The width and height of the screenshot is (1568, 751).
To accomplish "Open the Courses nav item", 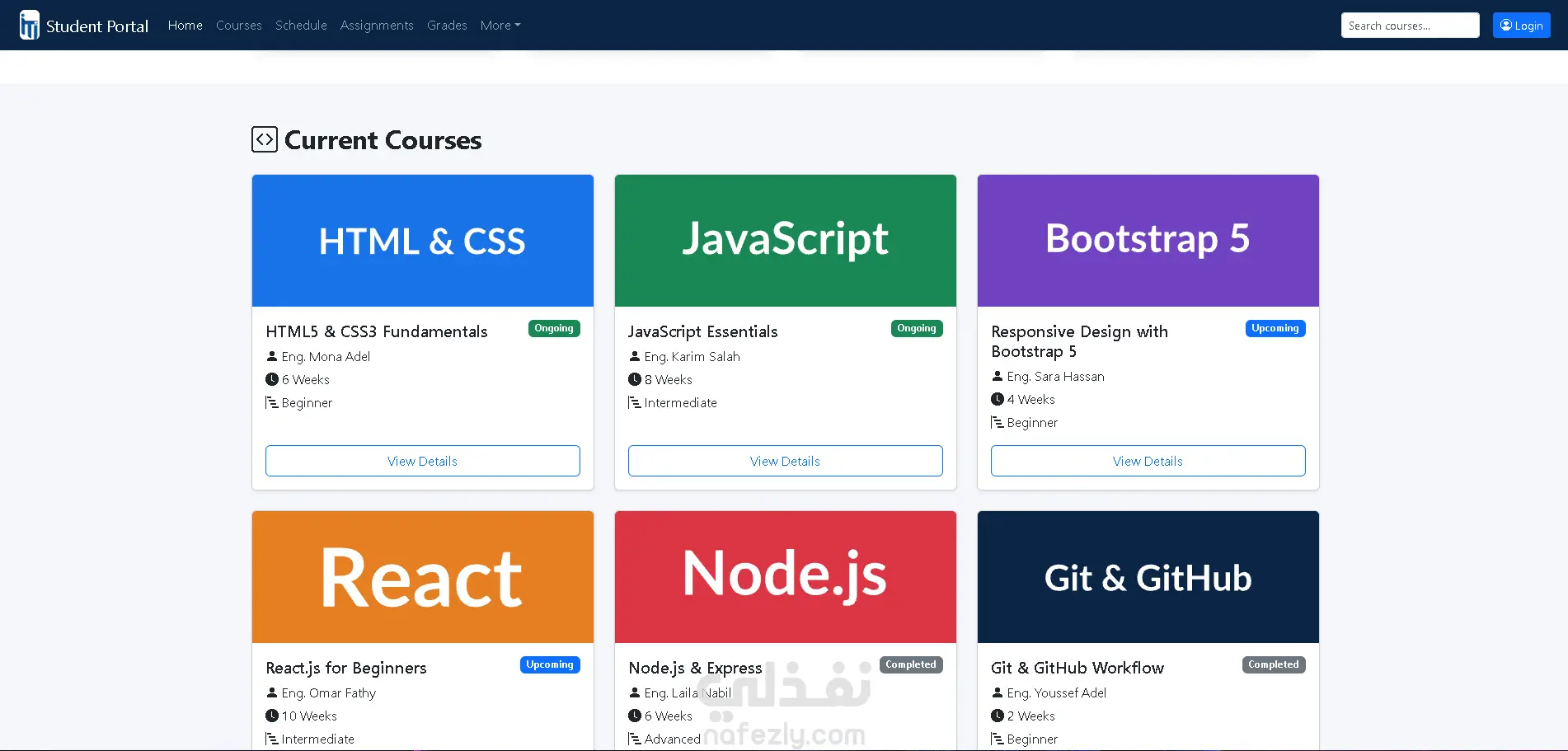I will point(239,26).
